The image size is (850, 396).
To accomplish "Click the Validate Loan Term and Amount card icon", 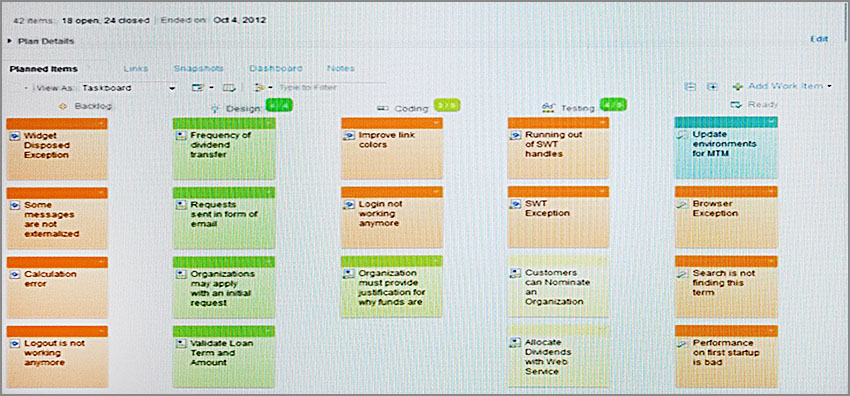I will point(181,343).
